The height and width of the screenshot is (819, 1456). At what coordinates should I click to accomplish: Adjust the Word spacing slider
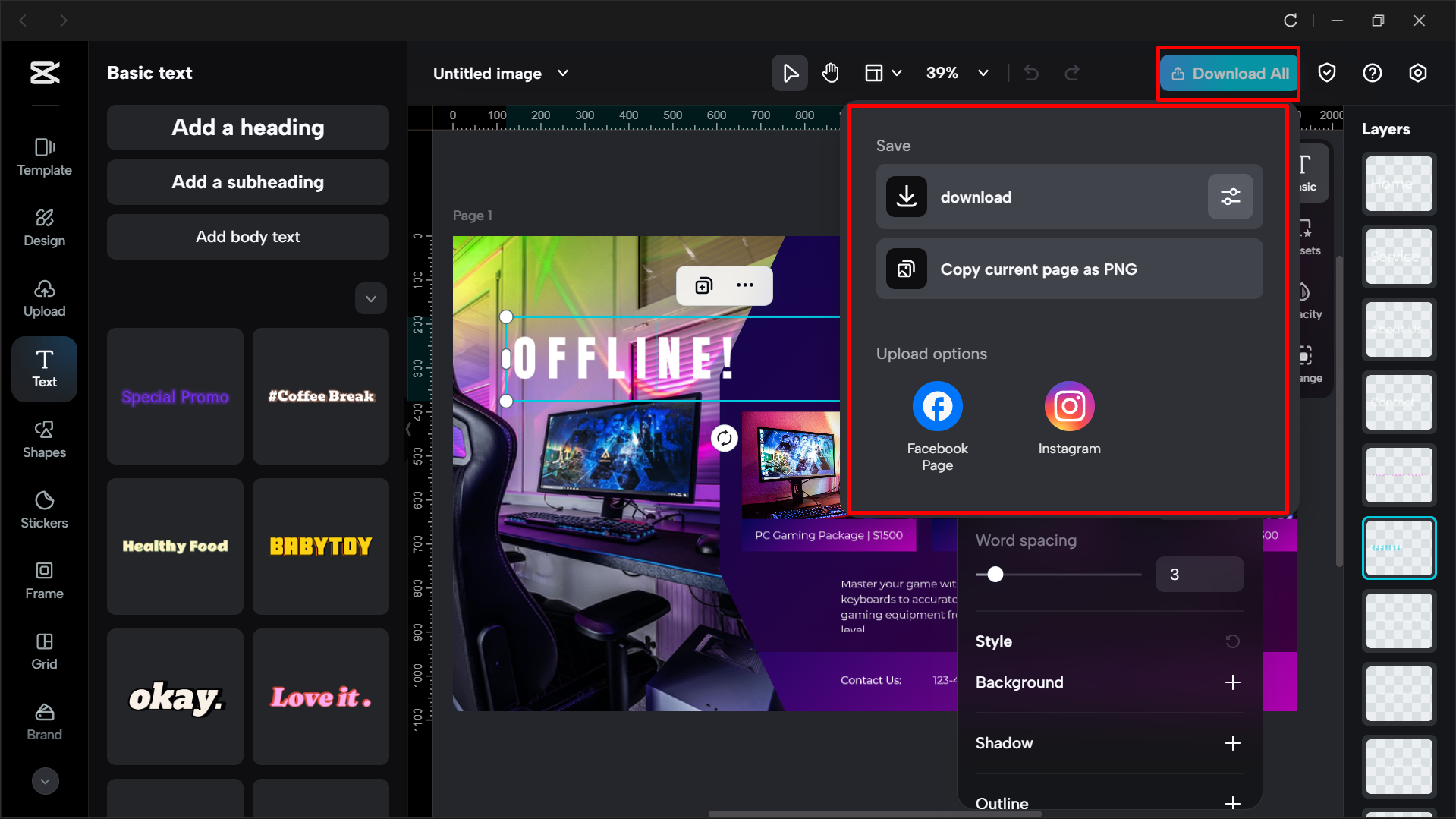(995, 575)
